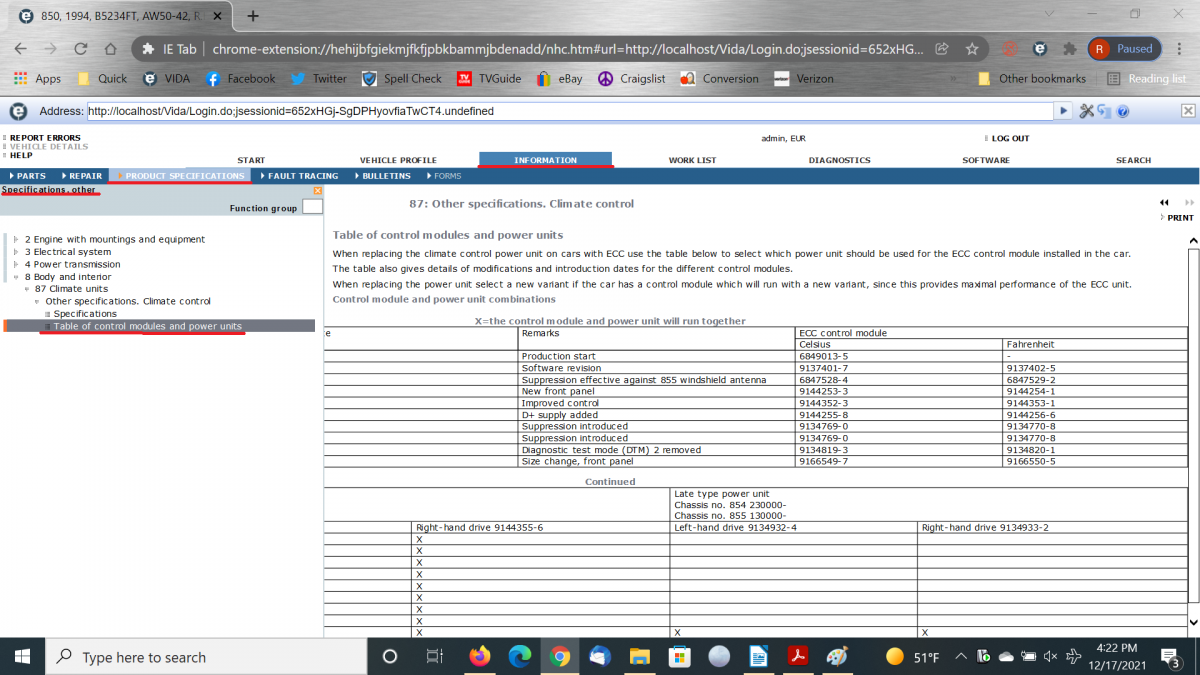Select Specifications item in the tree
Screen dimensions: 1200x675
(85, 314)
